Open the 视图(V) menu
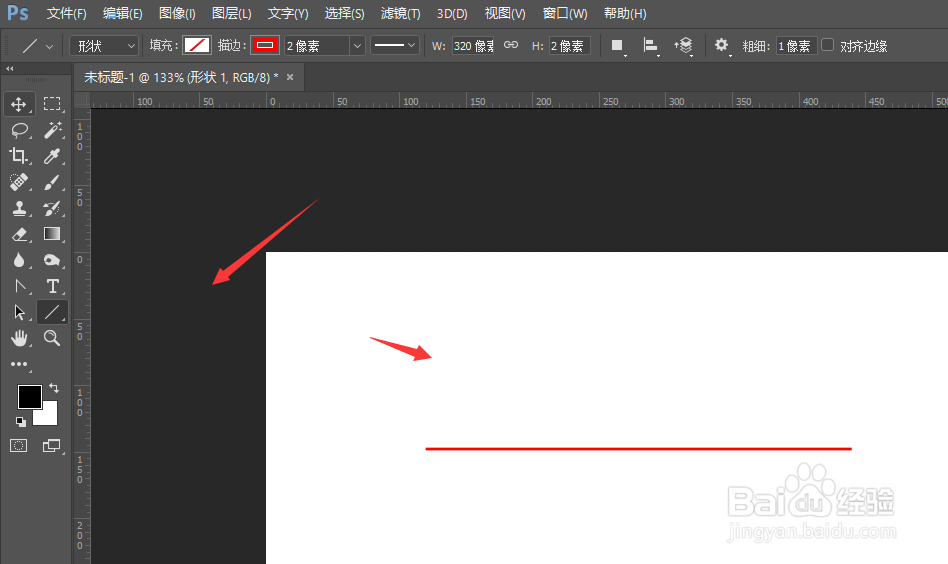 click(x=505, y=13)
